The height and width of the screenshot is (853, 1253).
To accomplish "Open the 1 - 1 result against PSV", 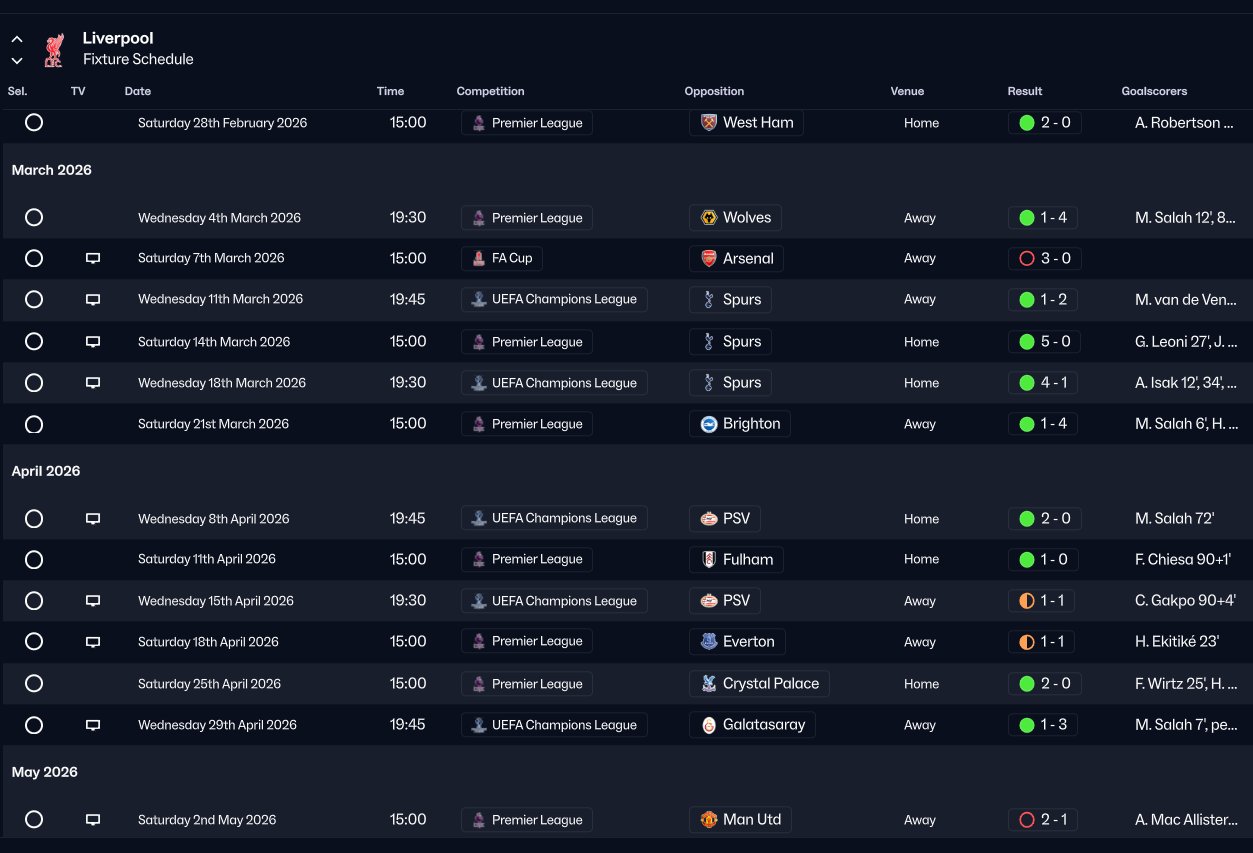I will [x=1043, y=601].
